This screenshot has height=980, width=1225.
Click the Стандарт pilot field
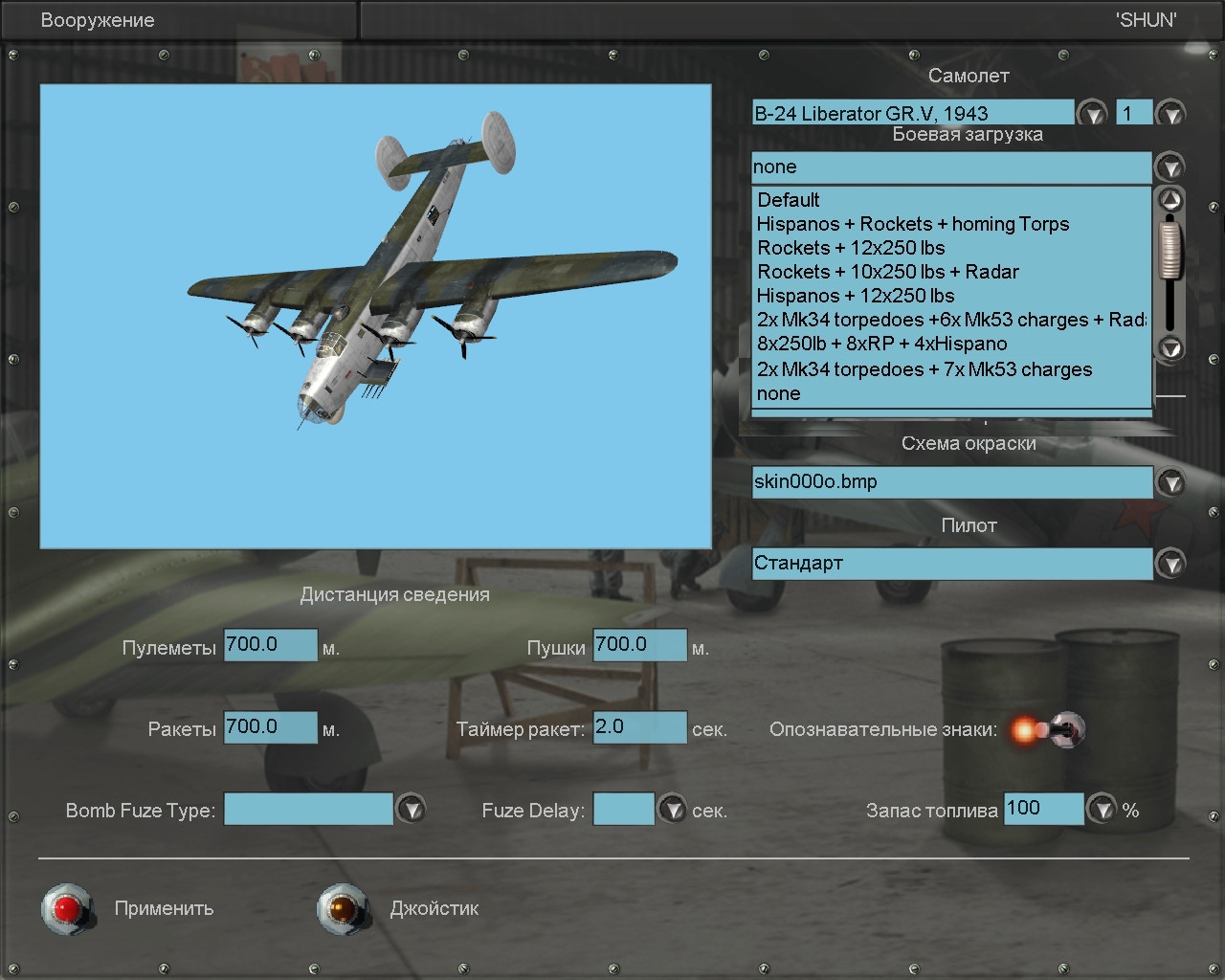pos(952,564)
